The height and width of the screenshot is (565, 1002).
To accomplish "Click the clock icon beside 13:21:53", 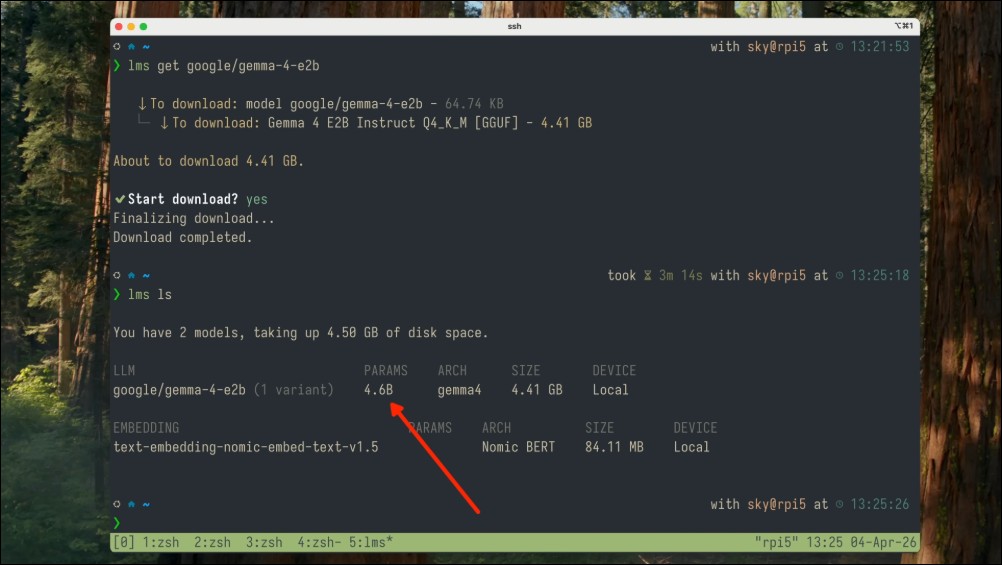I will point(839,47).
